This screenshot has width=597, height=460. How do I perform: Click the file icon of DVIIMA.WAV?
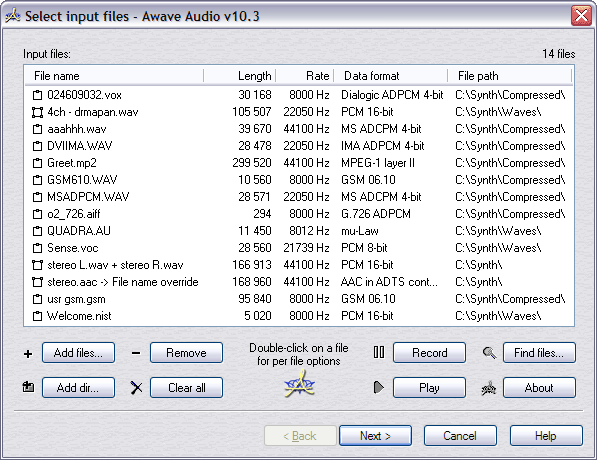pos(37,146)
